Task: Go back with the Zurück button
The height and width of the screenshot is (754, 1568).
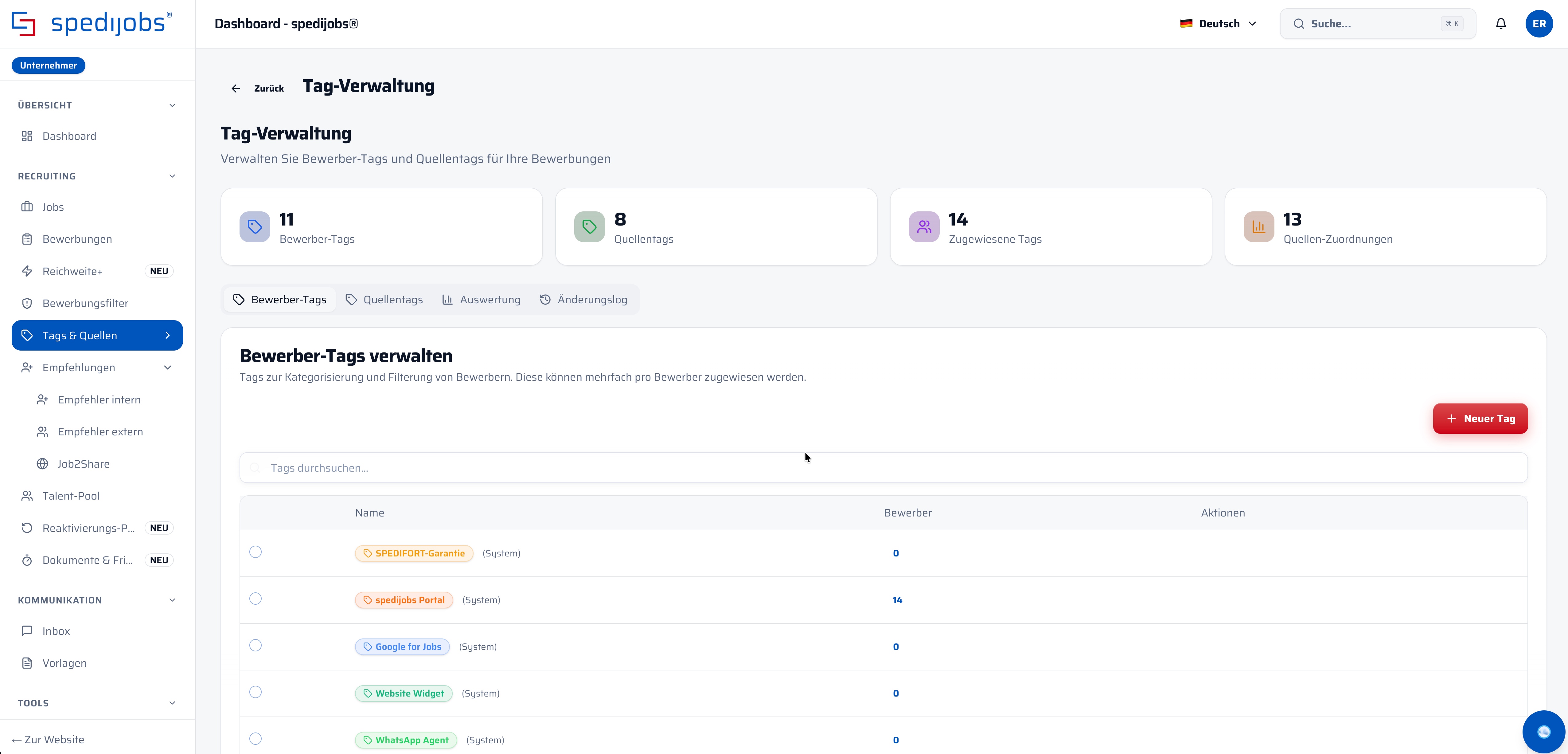Action: click(x=257, y=88)
